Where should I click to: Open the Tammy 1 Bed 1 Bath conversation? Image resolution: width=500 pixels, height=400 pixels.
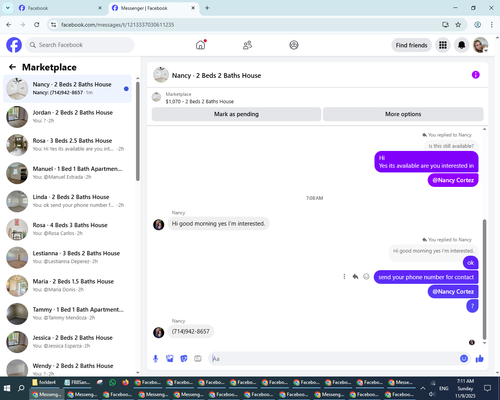[67, 314]
